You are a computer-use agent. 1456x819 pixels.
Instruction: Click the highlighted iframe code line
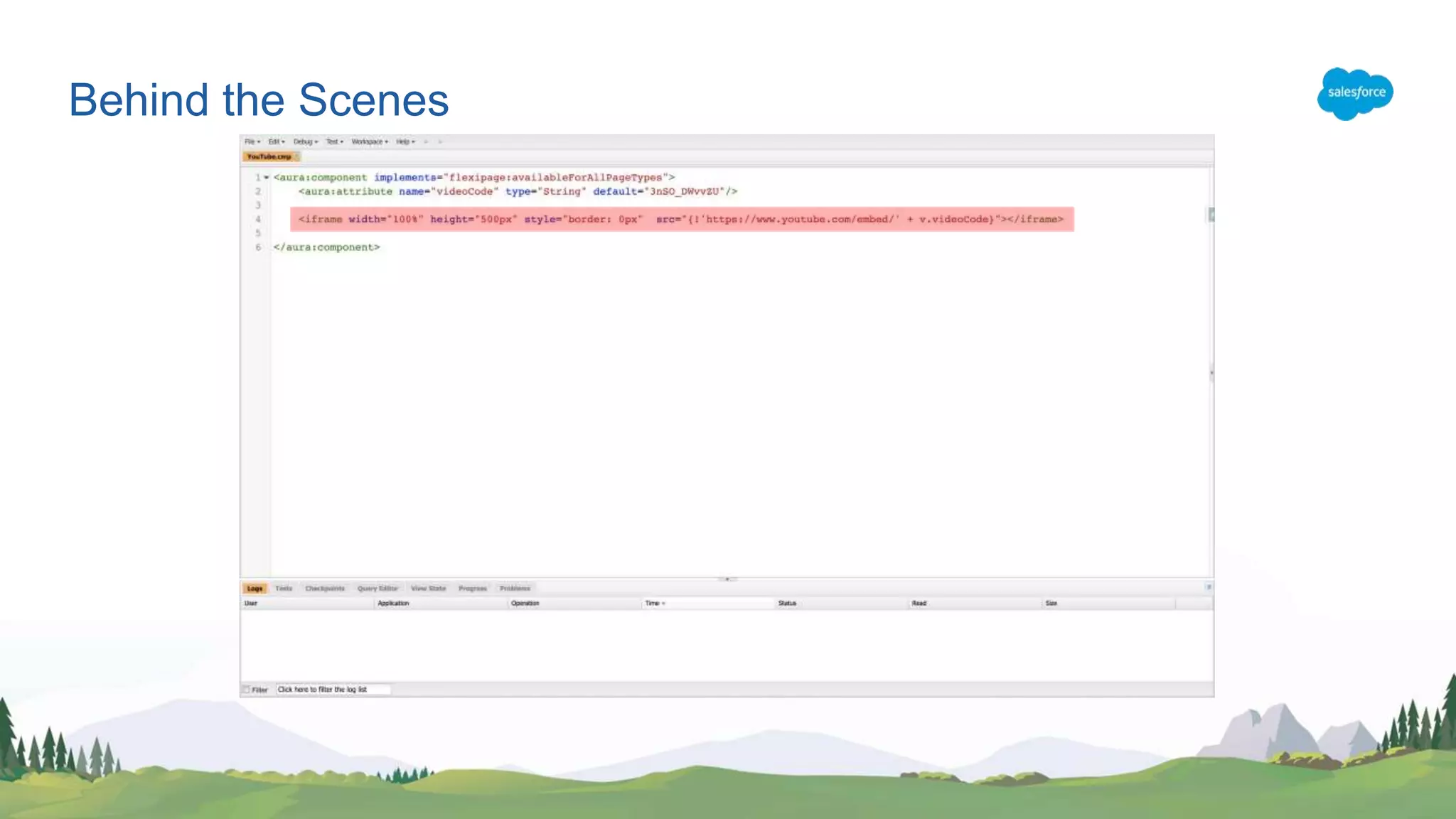pyautogui.click(x=681, y=219)
